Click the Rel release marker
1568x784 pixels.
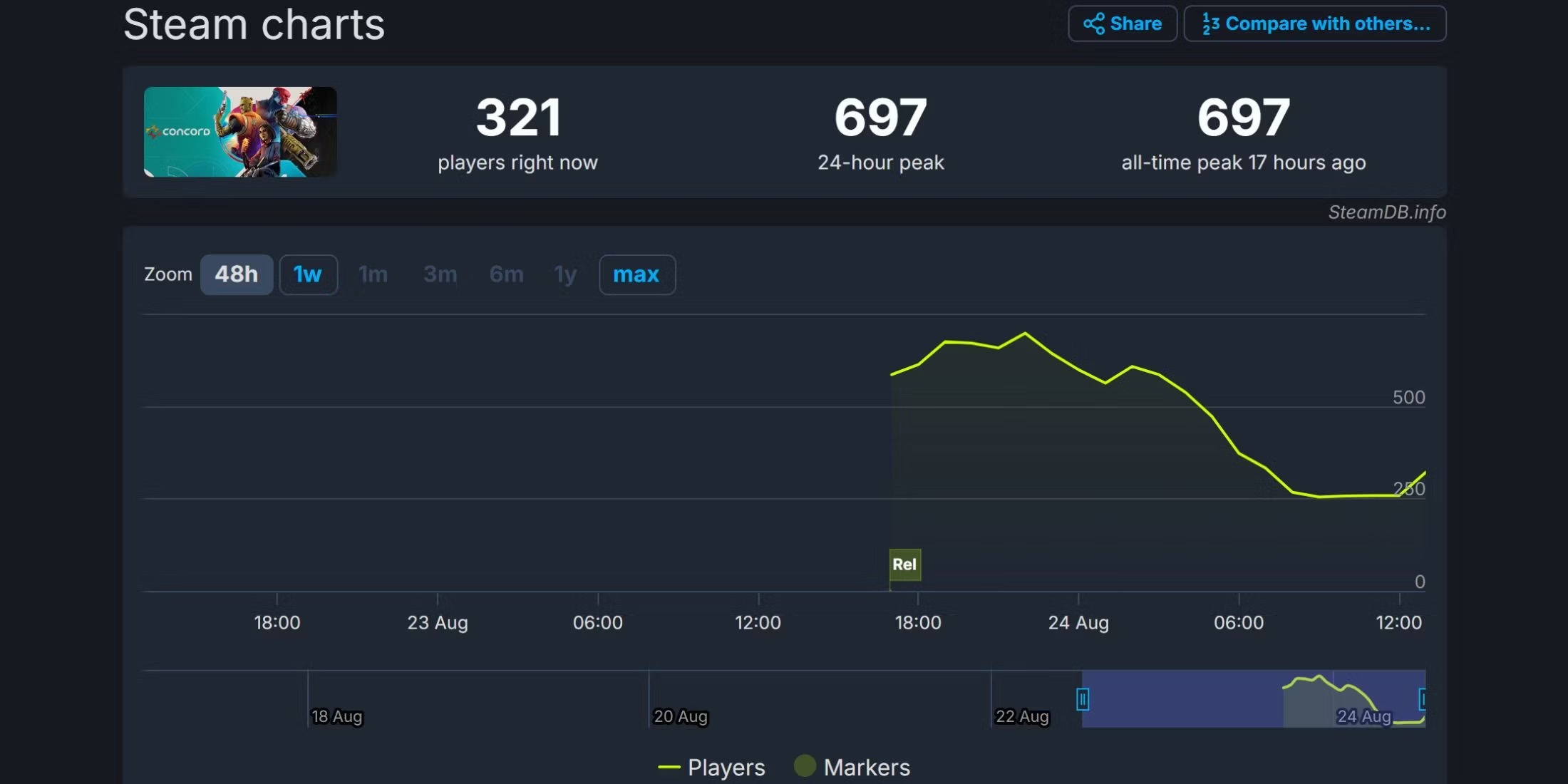(x=904, y=564)
